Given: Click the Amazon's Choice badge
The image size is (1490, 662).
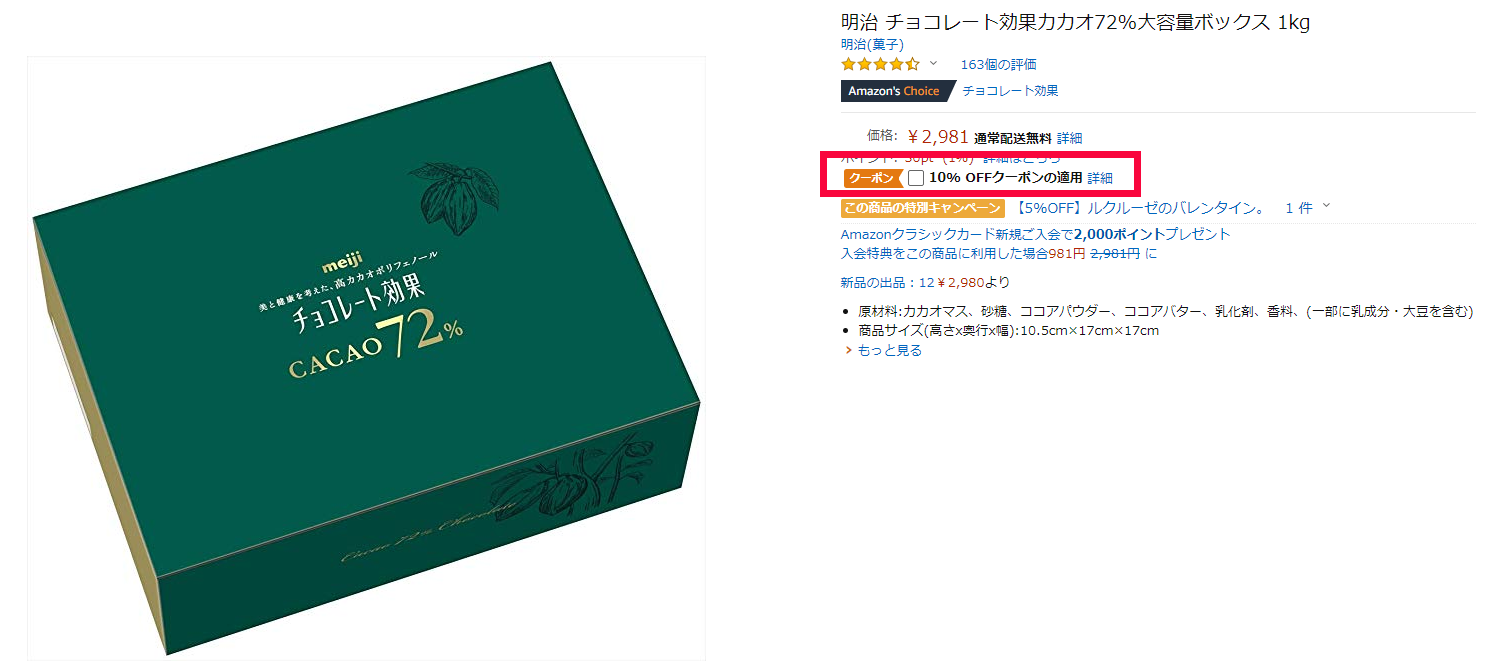Looking at the screenshot, I should point(897,91).
